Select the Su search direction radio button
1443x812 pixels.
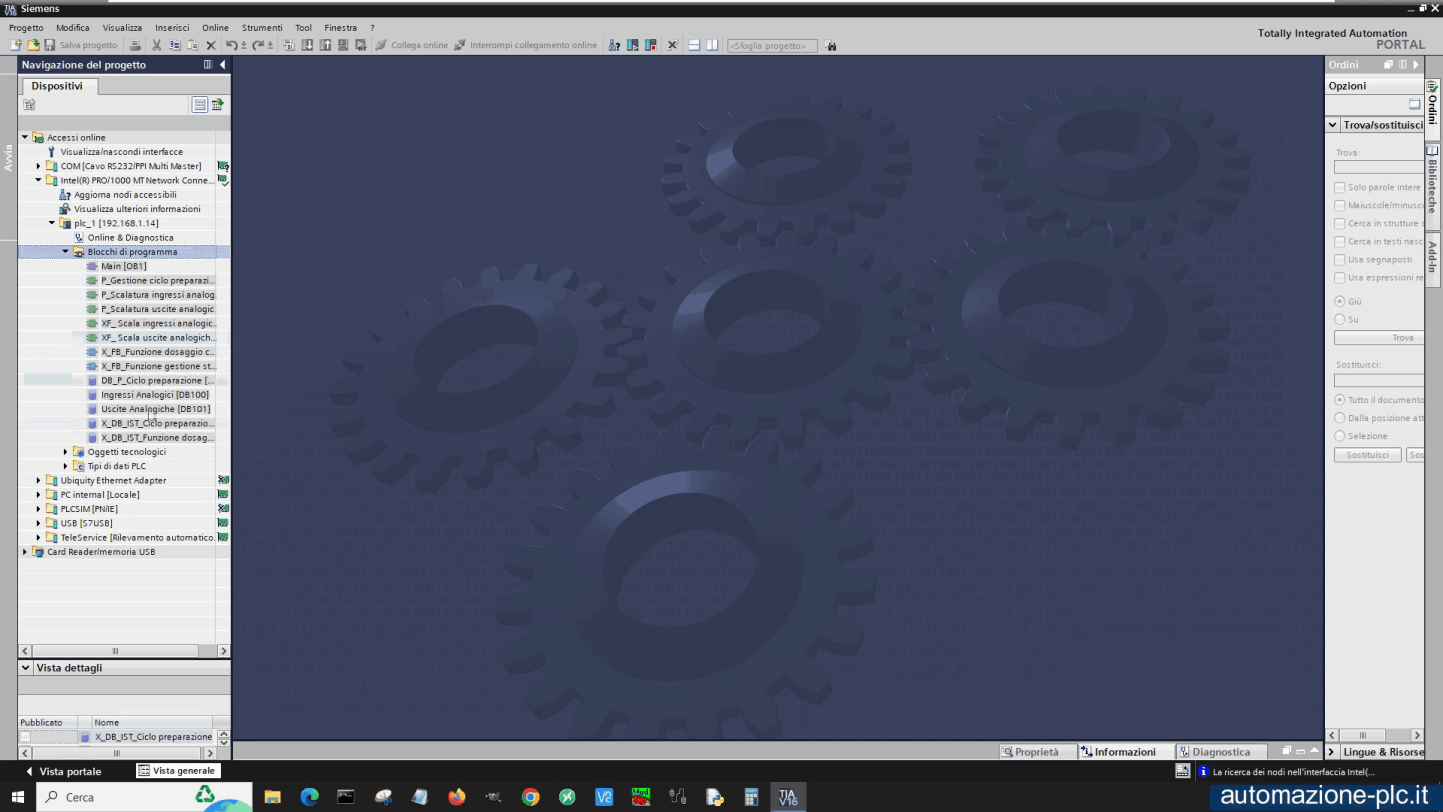(x=1340, y=320)
